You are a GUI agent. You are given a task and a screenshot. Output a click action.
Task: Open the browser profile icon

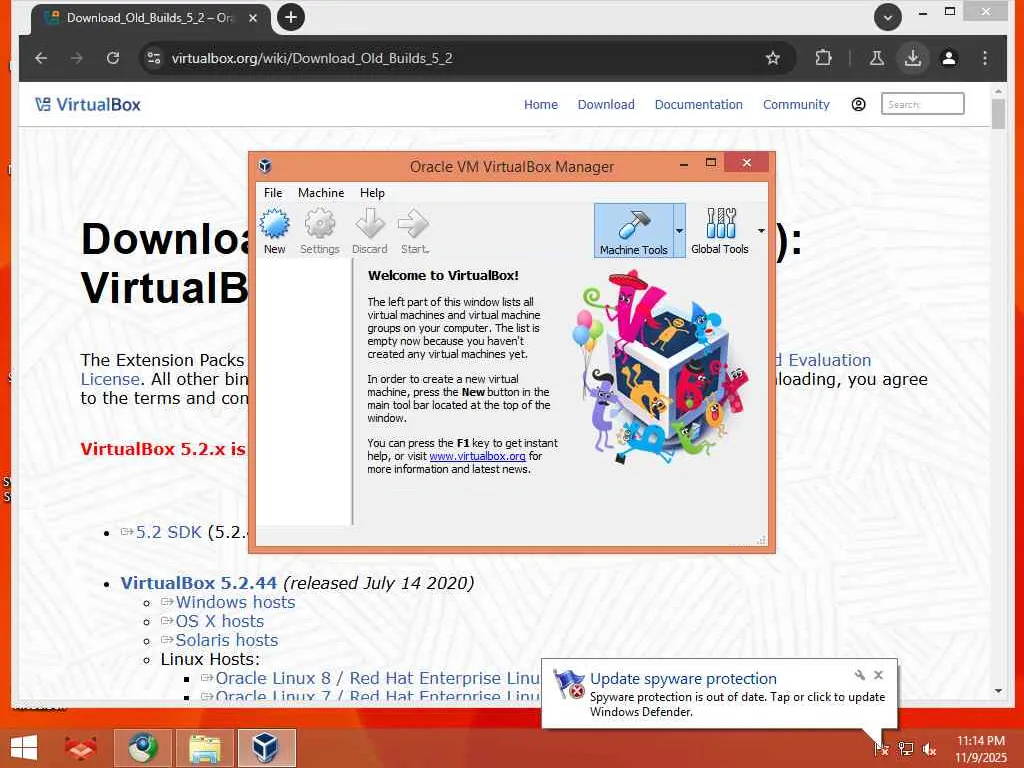[949, 58]
